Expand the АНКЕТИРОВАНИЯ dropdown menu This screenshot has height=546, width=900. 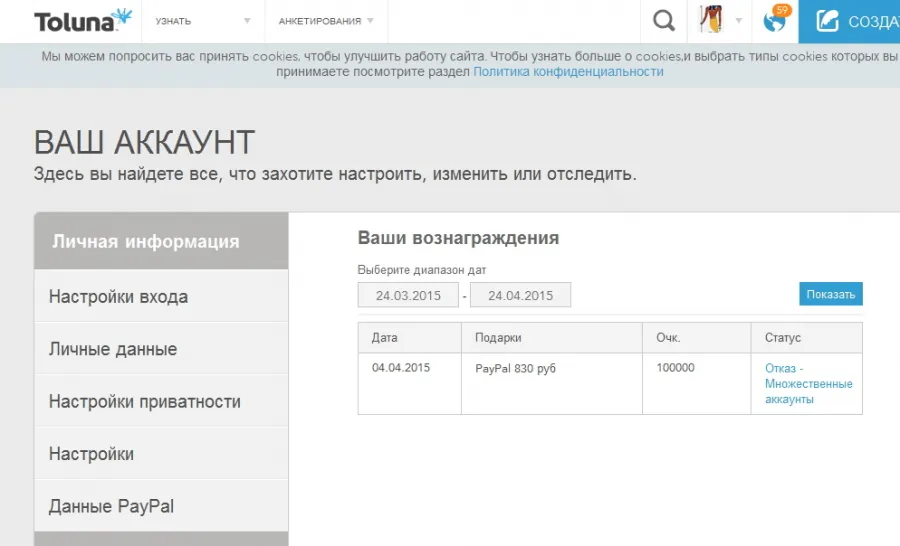pos(326,21)
